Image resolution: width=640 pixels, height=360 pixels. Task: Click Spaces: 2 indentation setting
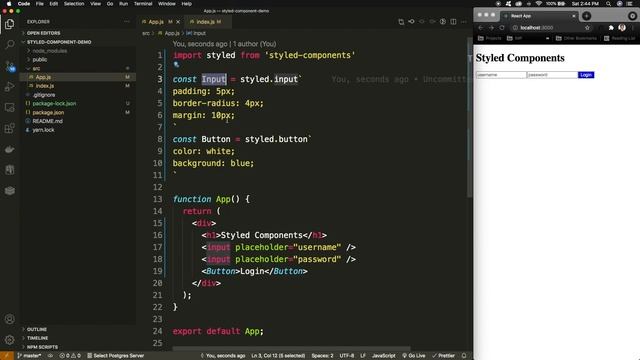(322, 356)
